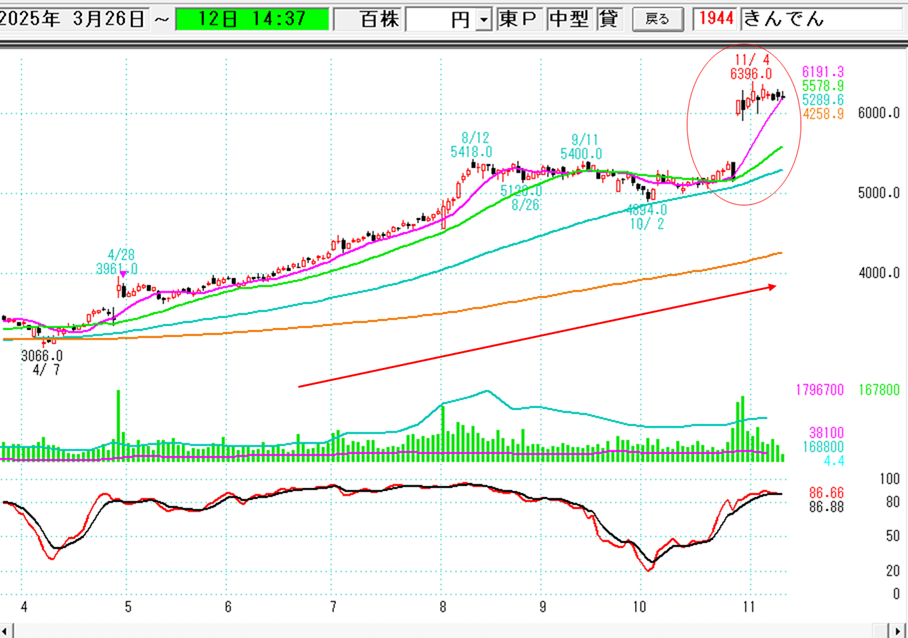Click the 東P market indicator
The height and width of the screenshot is (638, 908).
point(518,19)
